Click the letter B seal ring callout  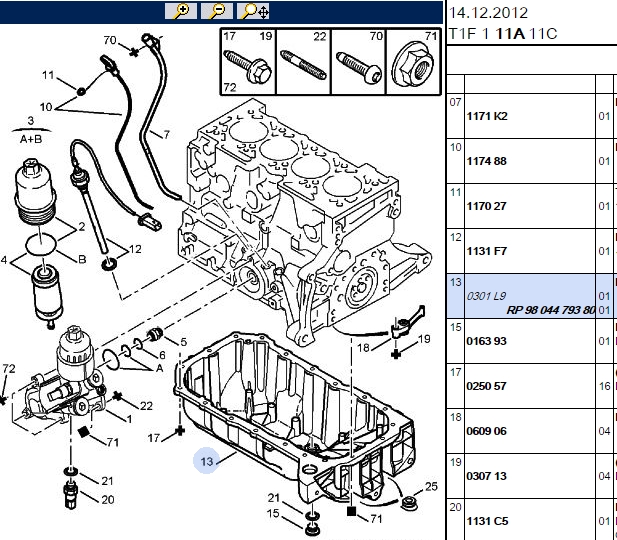click(x=82, y=259)
